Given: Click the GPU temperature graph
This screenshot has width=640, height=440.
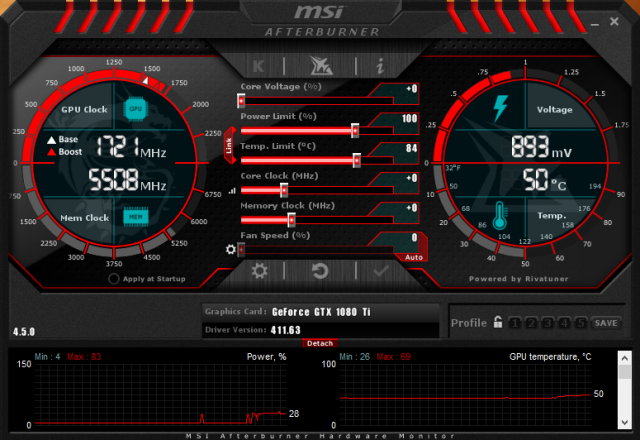Looking at the screenshot, I should click(x=465, y=395).
